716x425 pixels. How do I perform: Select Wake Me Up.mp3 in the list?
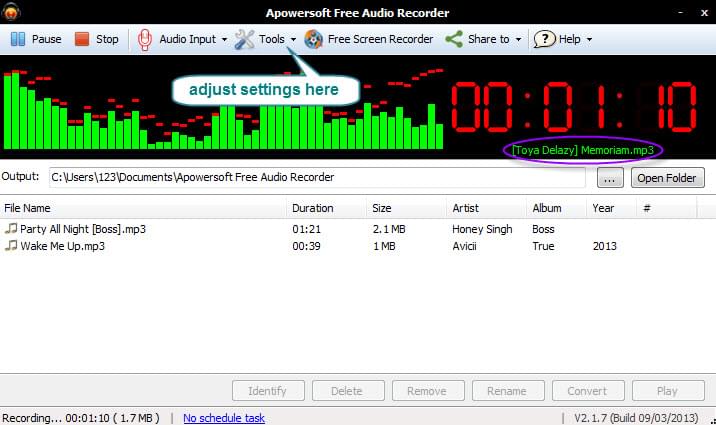[x=62, y=246]
